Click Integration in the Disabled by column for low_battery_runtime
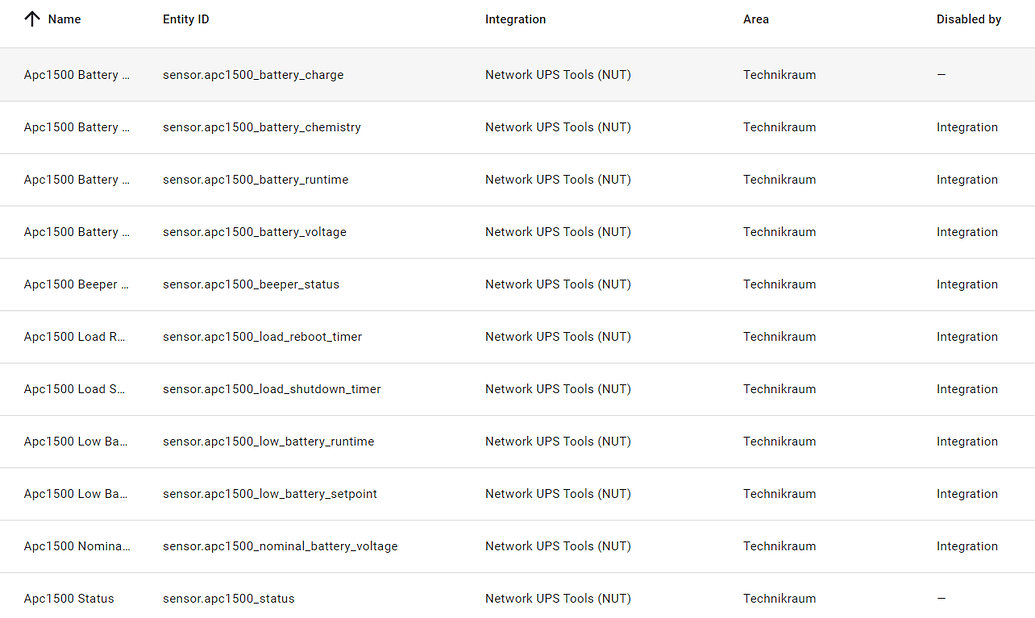Screen dimensions: 1035x618 pos(967,441)
